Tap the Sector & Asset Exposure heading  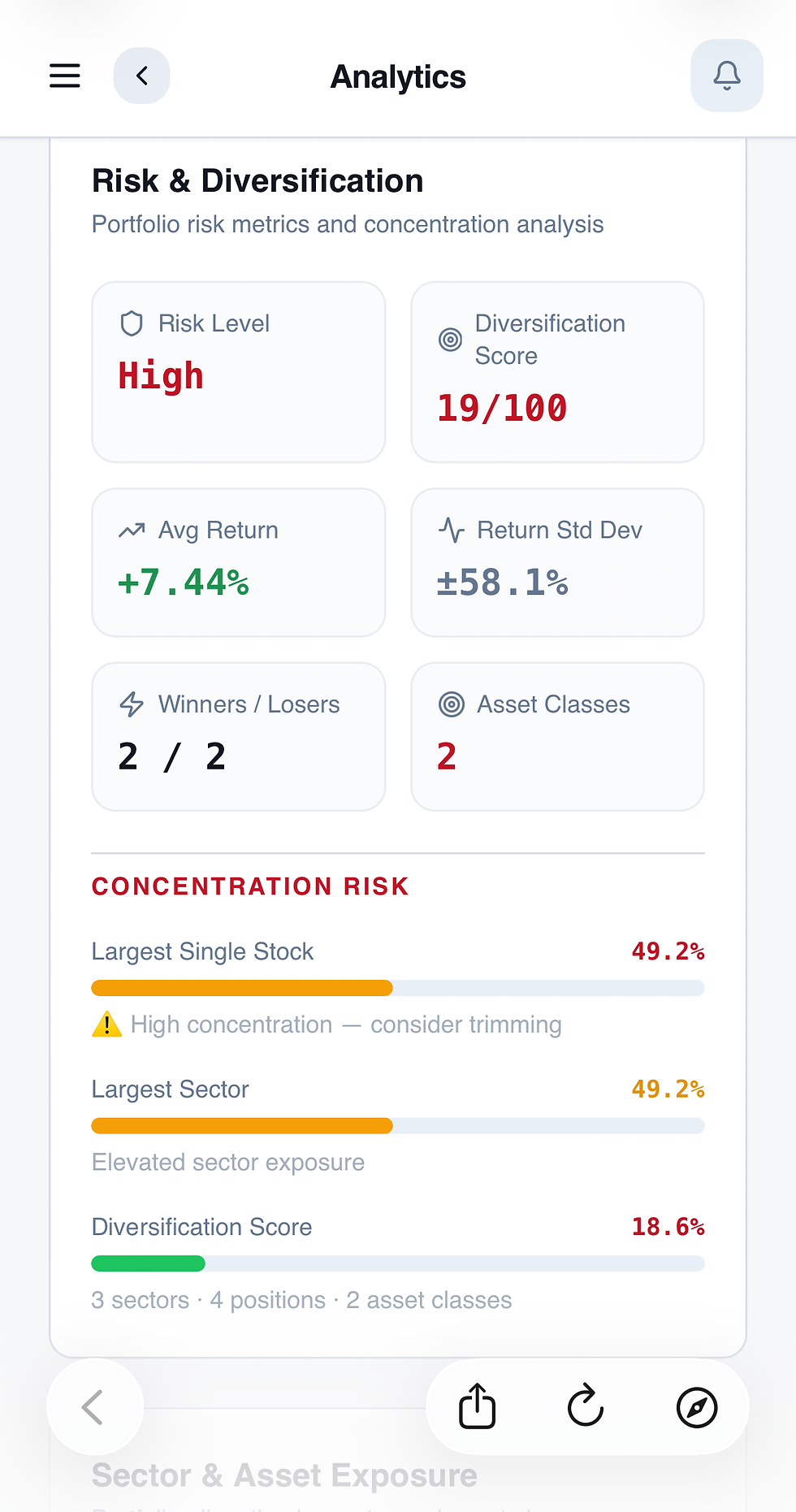pos(284,1475)
